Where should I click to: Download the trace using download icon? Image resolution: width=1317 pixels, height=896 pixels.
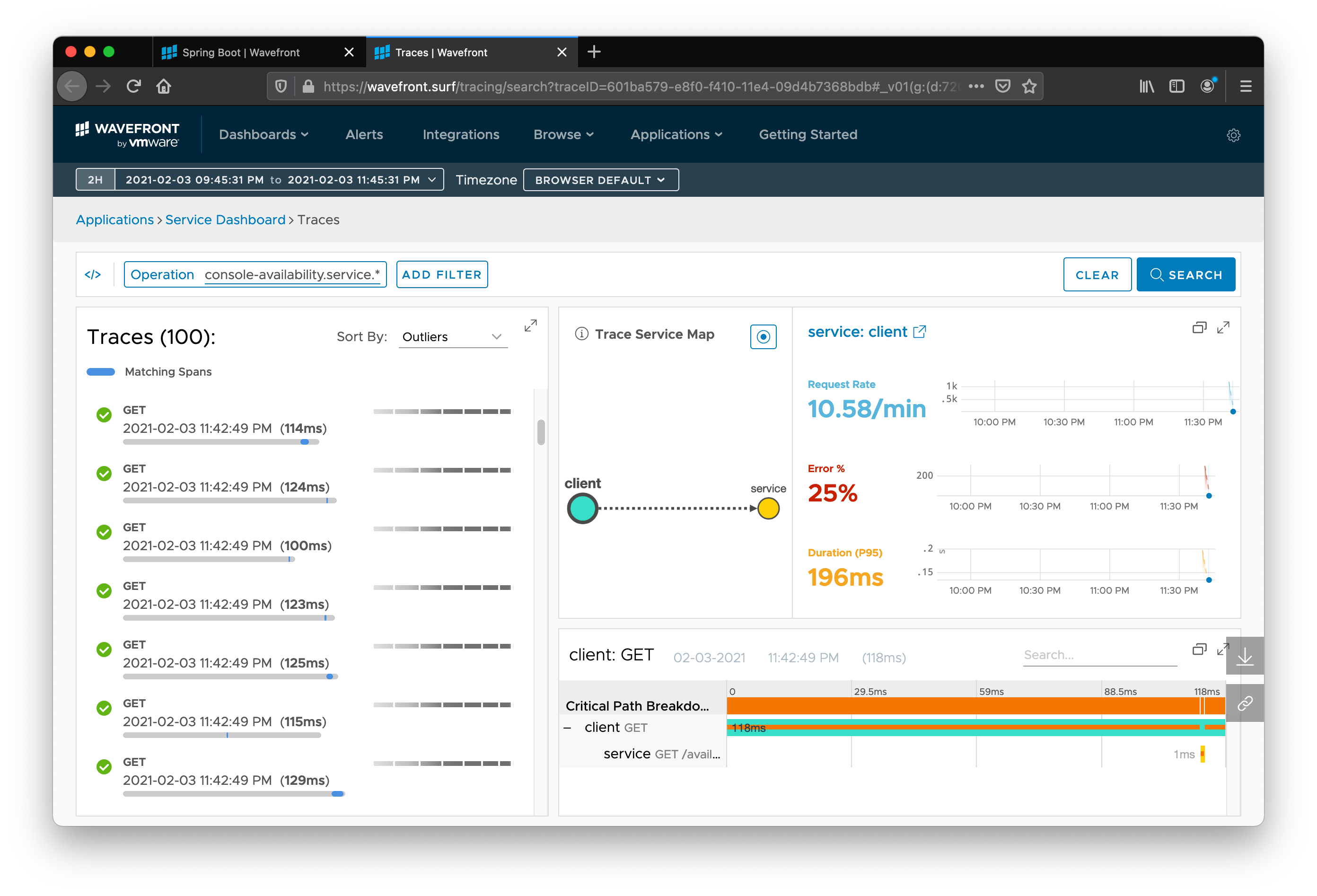(1245, 657)
